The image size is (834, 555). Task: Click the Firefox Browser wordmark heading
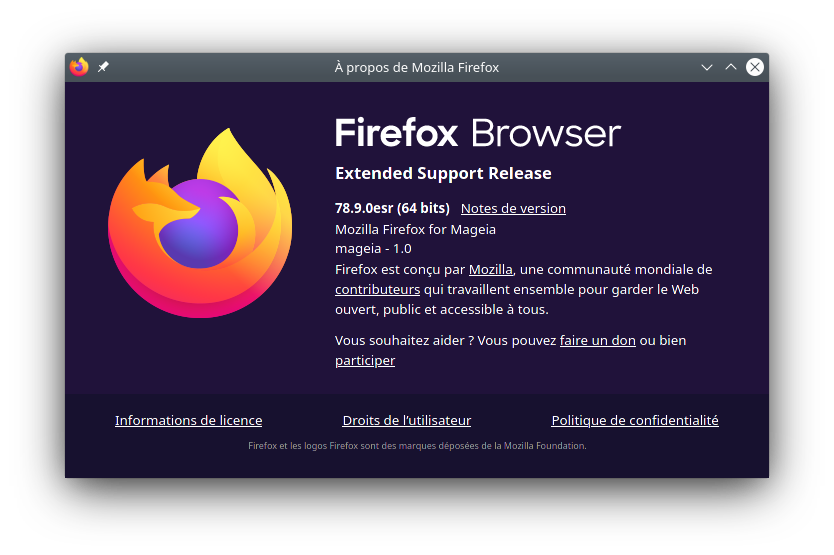coord(478,133)
